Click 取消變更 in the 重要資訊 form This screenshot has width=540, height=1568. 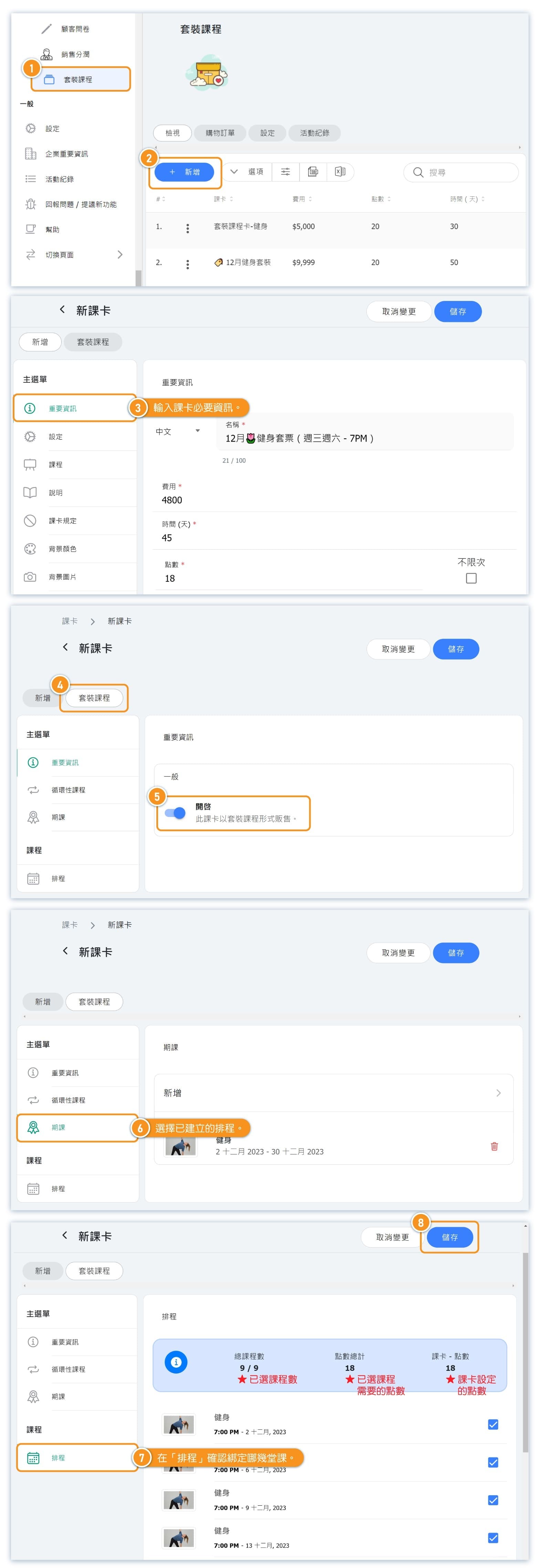[398, 312]
